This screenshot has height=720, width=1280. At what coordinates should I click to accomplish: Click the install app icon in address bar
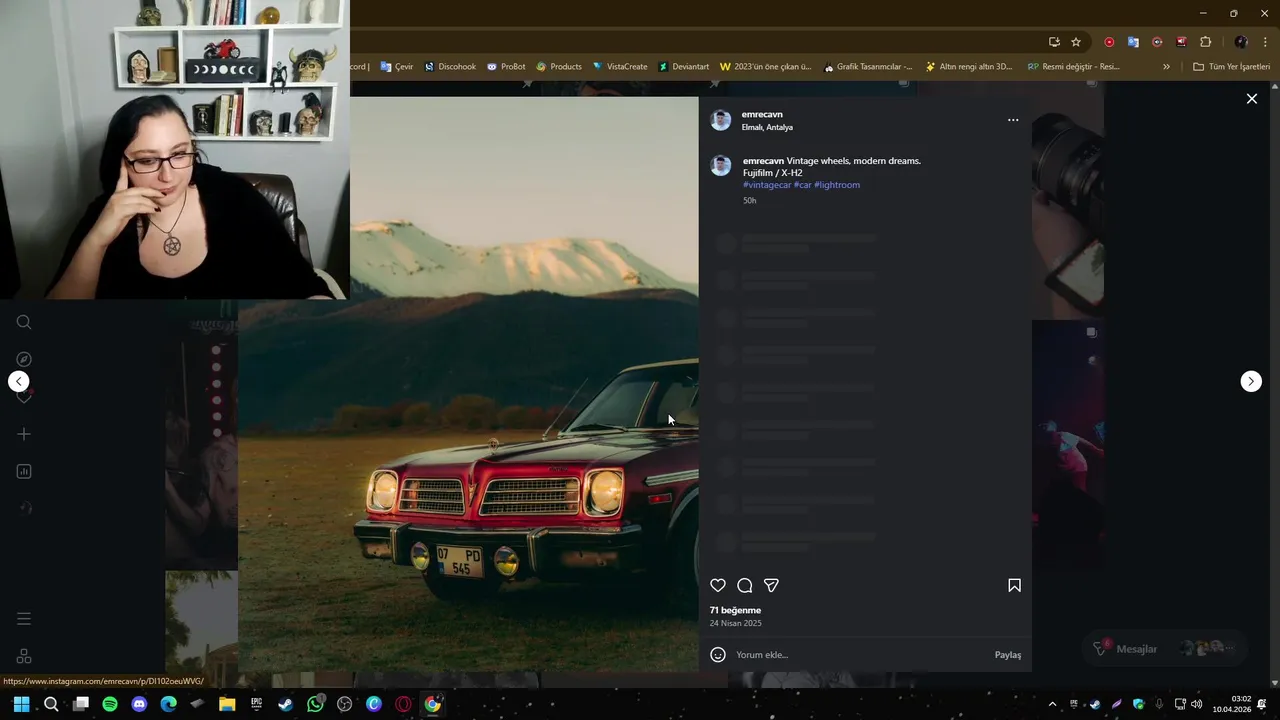1054,42
